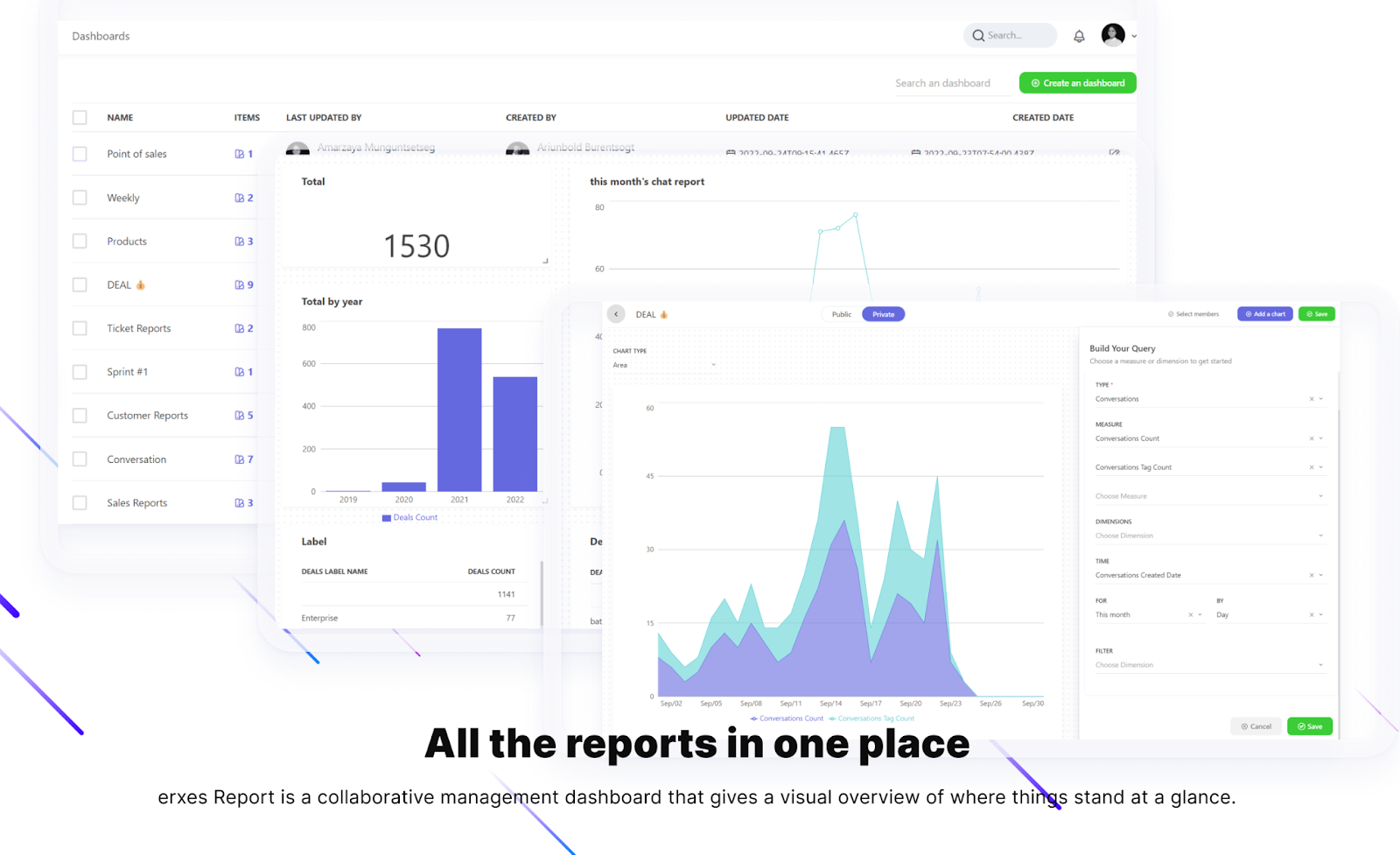Expand the Day dropdown arrow under By
Screen dimensions: 1400x855
coord(1321,615)
